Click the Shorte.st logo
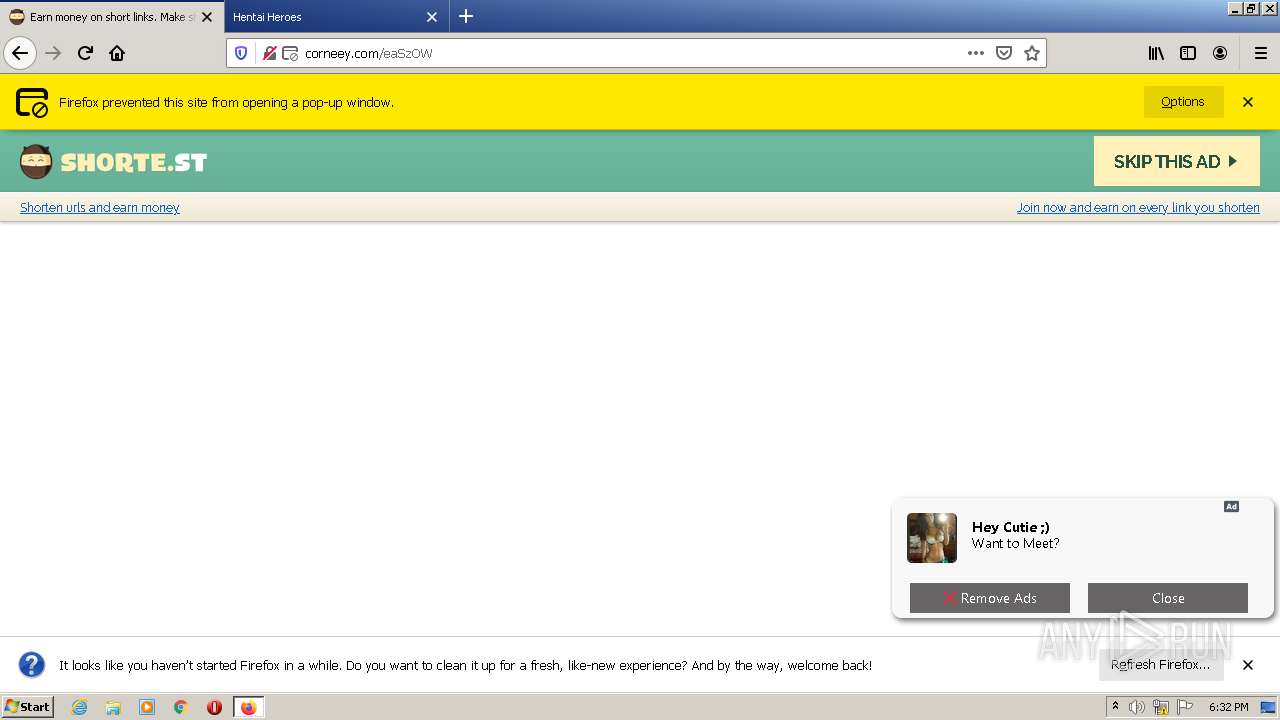The height and width of the screenshot is (720, 1280). tap(113, 162)
